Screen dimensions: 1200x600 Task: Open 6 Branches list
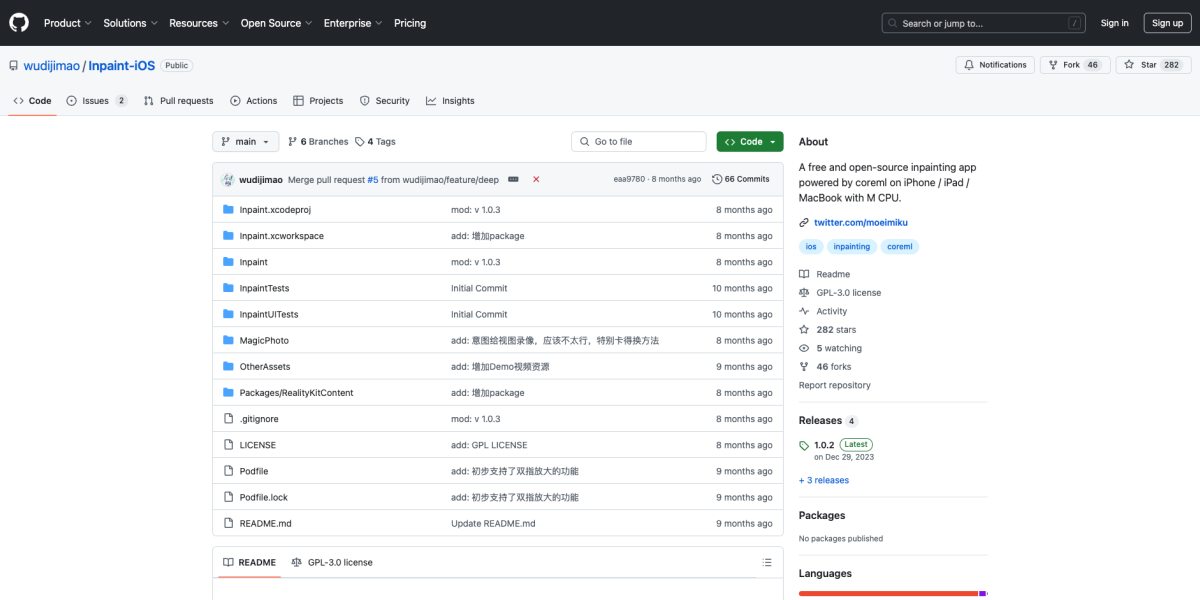[x=318, y=142]
